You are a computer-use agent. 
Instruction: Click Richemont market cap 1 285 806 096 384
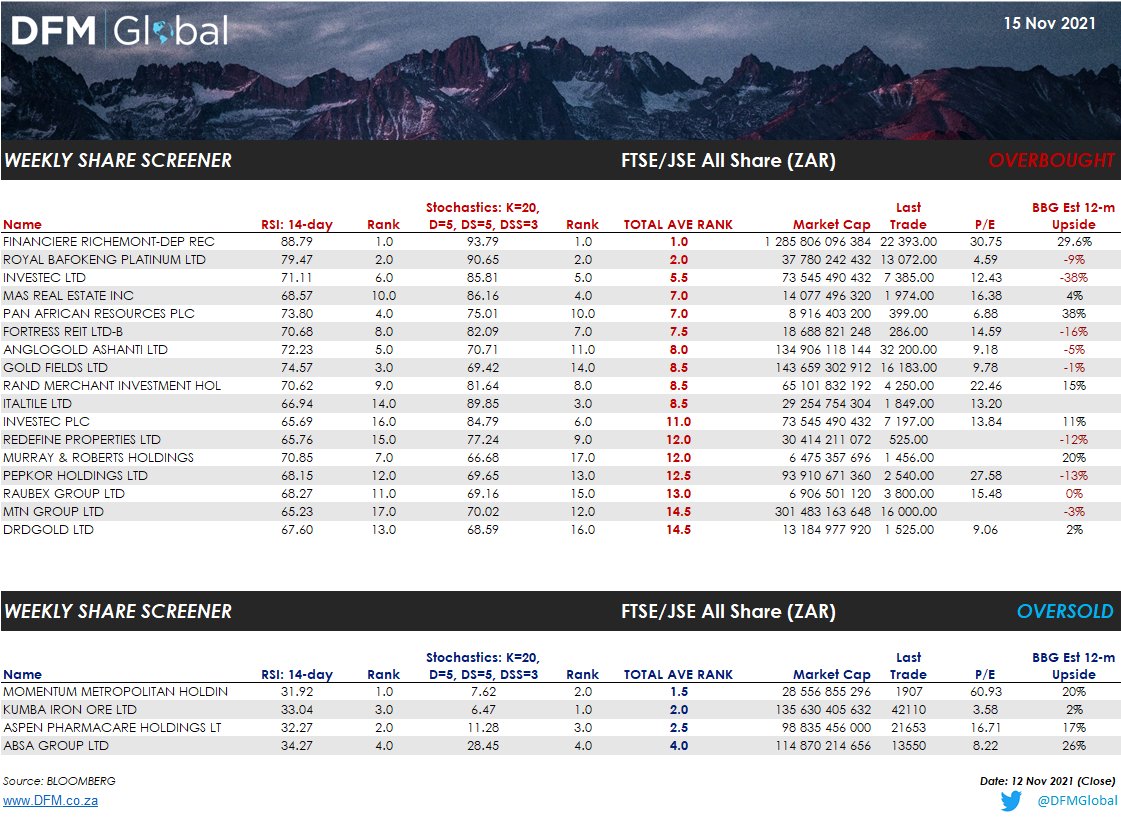[x=818, y=242]
